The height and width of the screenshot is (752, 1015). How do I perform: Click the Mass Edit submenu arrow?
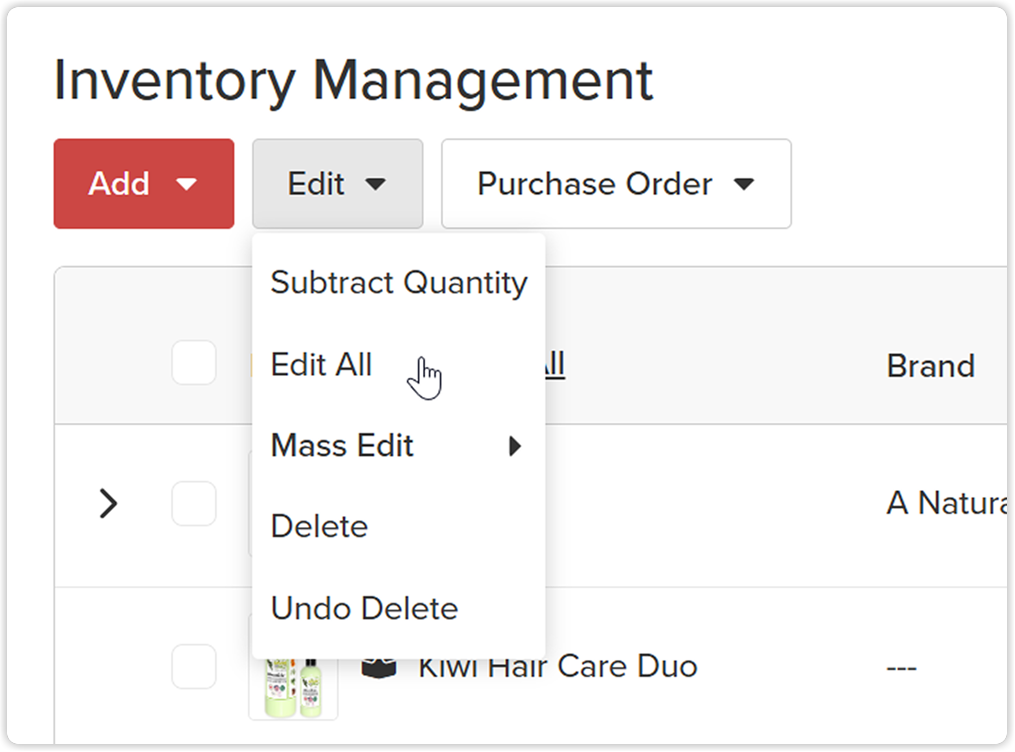515,446
